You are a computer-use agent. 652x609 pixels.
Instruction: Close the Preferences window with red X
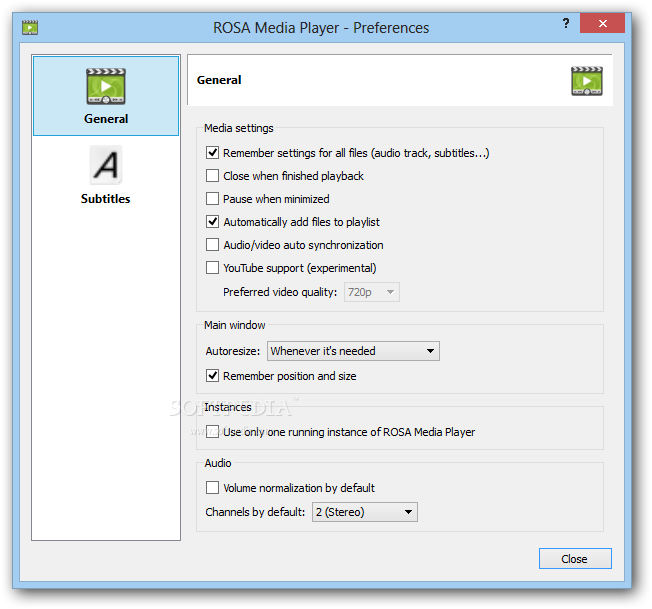click(x=602, y=23)
